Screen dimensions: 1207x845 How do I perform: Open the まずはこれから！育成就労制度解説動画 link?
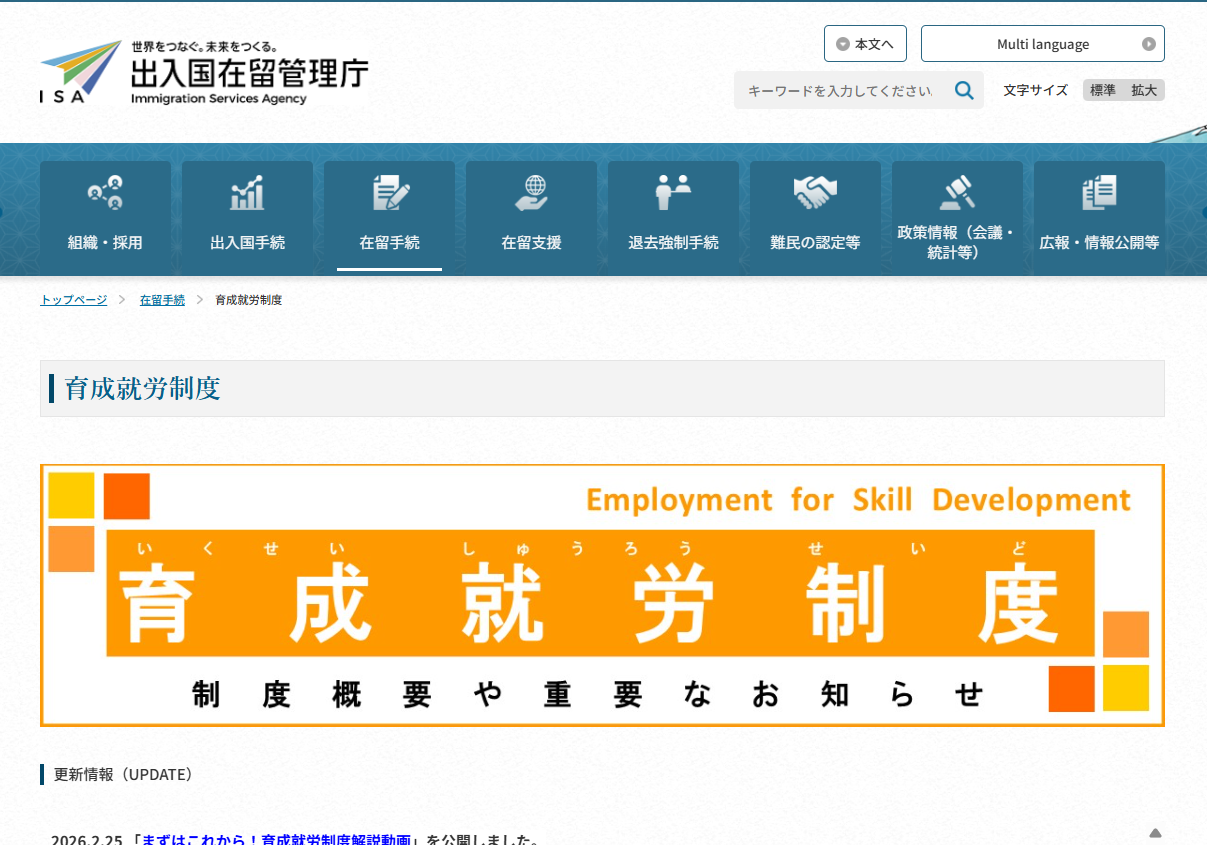coord(276,839)
